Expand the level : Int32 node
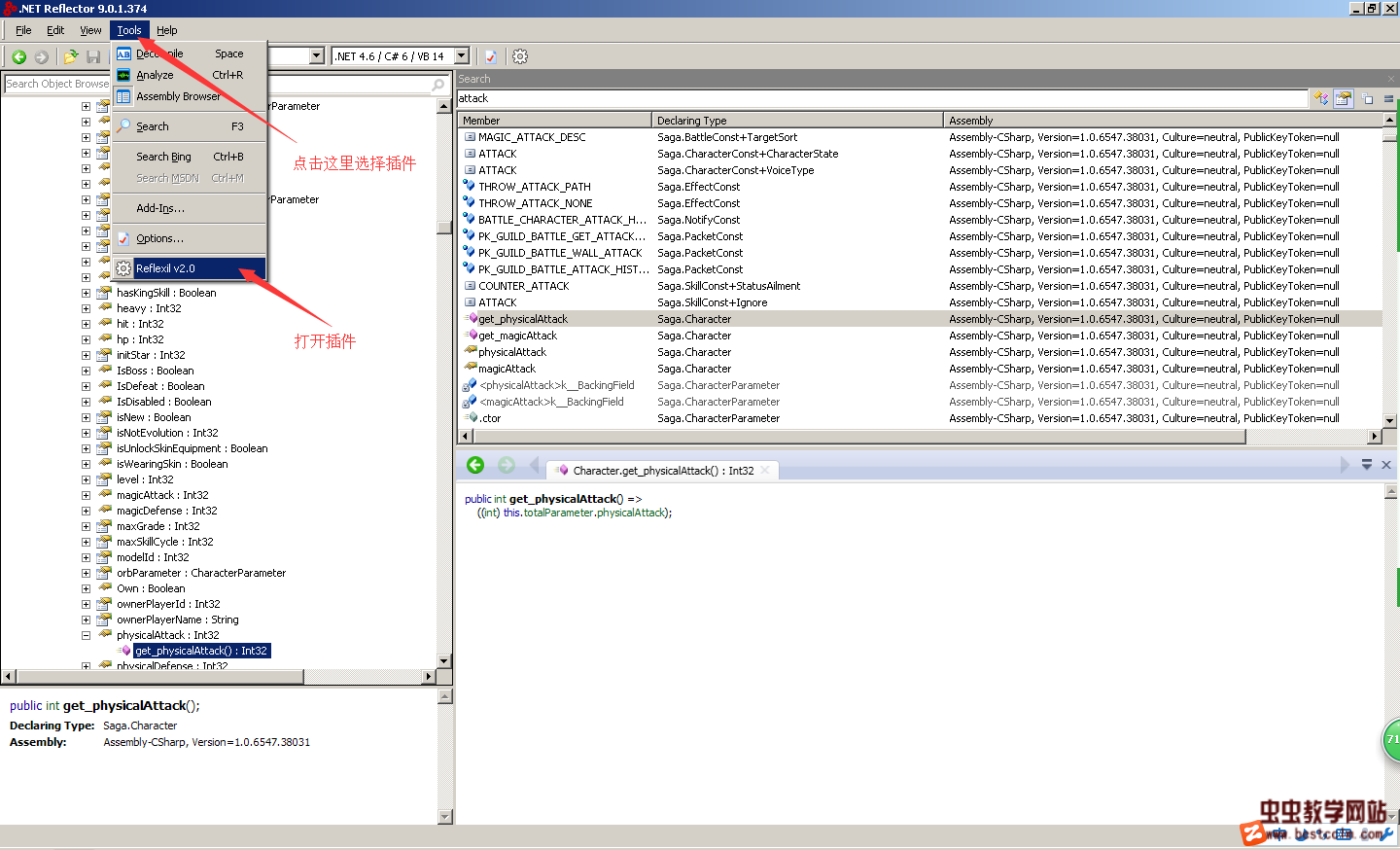Image resolution: width=1400 pixels, height=850 pixels. tap(86, 479)
